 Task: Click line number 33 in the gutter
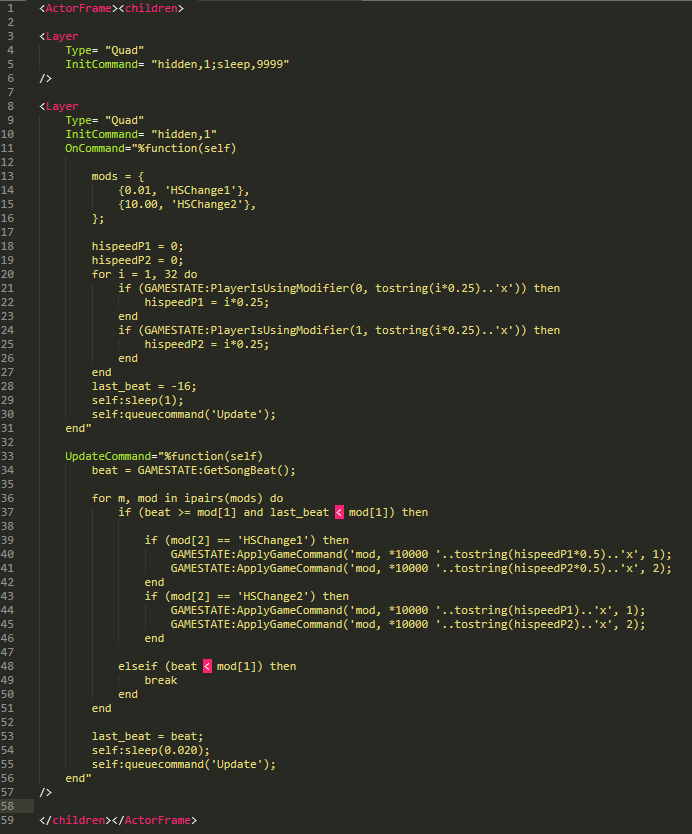[x=7, y=456]
